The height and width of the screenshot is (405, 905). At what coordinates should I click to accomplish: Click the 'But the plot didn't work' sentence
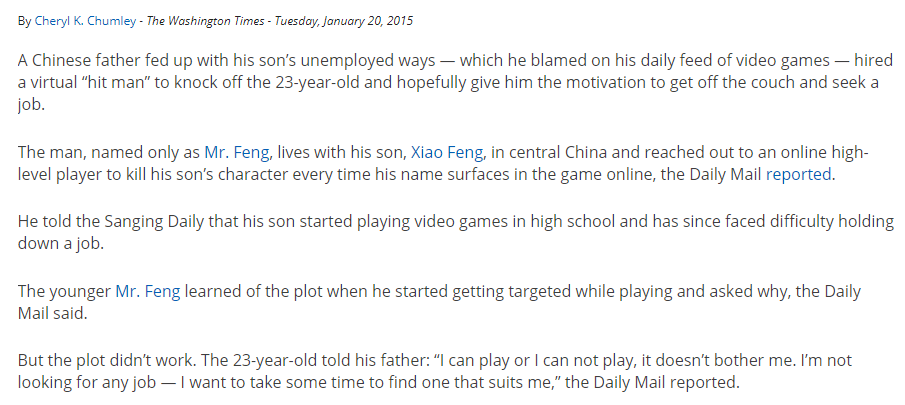click(x=107, y=361)
